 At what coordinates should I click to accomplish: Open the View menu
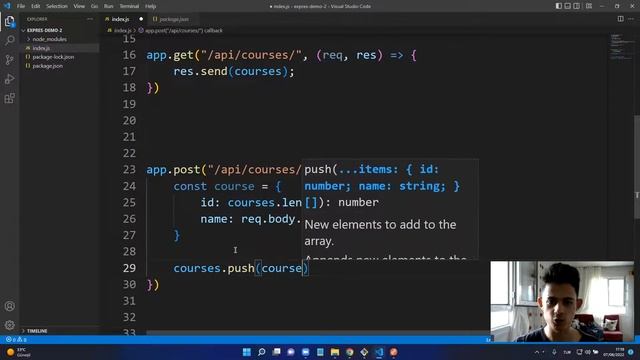79,6
